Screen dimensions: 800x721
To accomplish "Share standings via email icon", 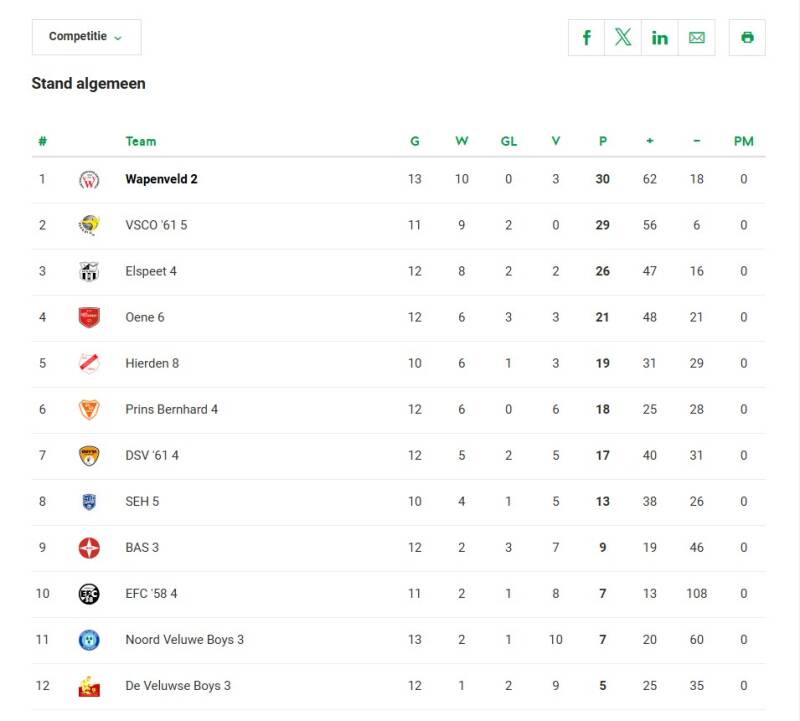I will tap(697, 38).
